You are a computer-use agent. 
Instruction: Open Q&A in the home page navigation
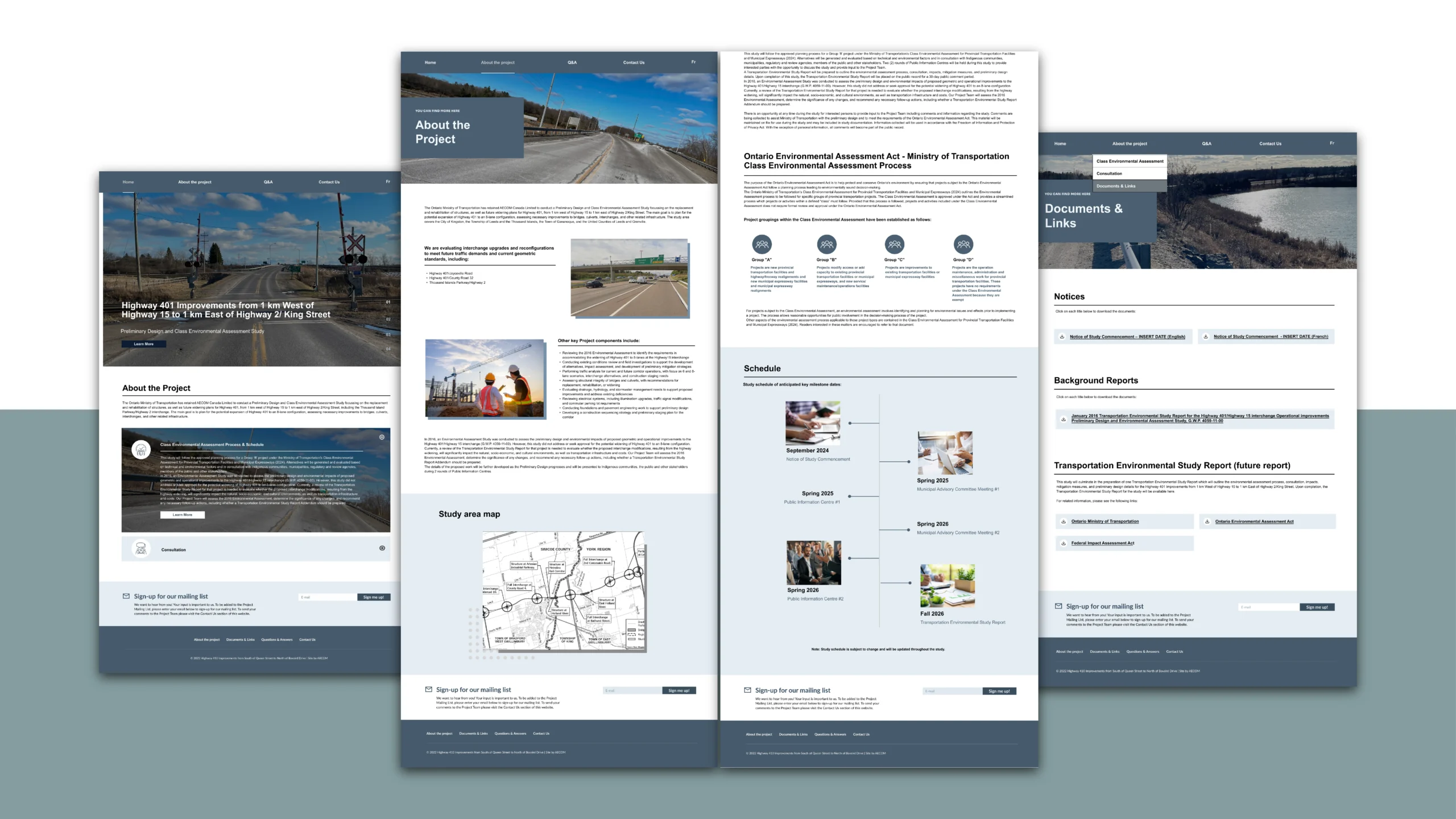[268, 182]
